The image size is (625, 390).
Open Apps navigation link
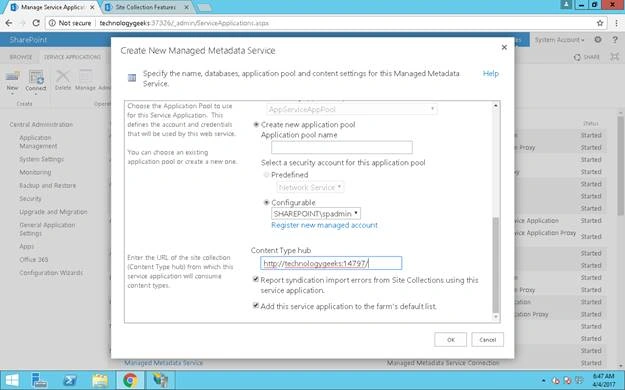pyautogui.click(x=27, y=246)
